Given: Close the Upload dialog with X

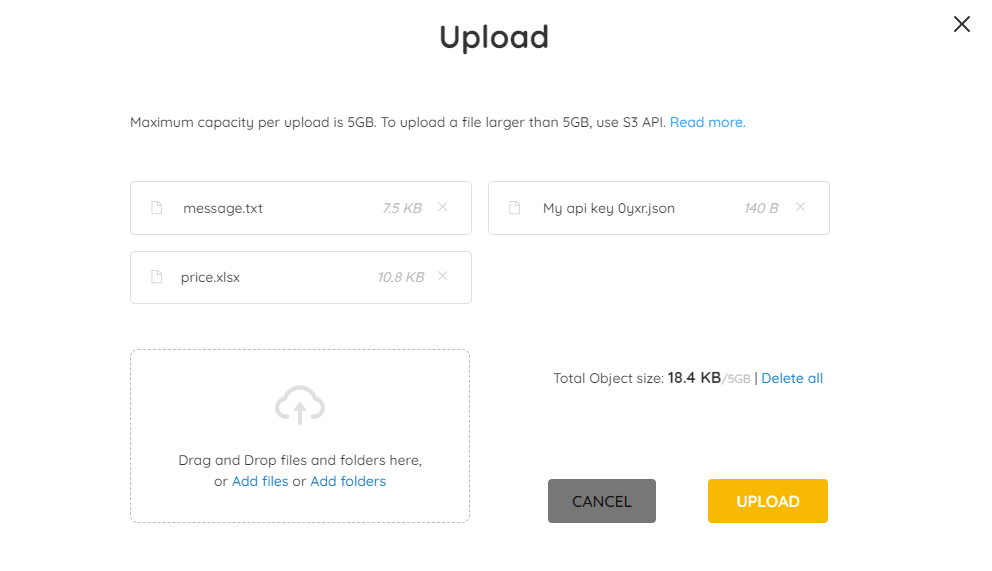Looking at the screenshot, I should point(962,24).
